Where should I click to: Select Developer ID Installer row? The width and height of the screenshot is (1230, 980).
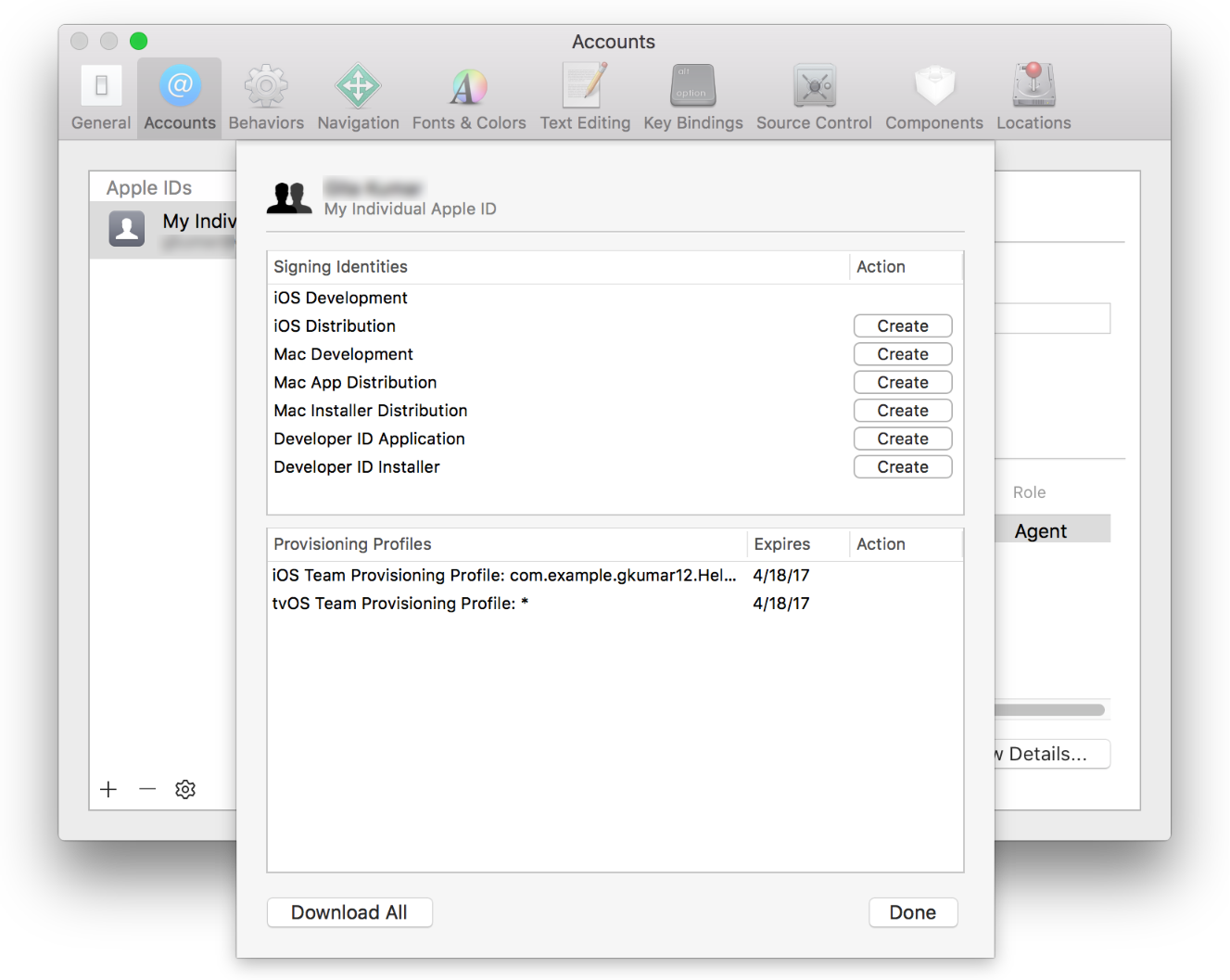[x=615, y=467]
